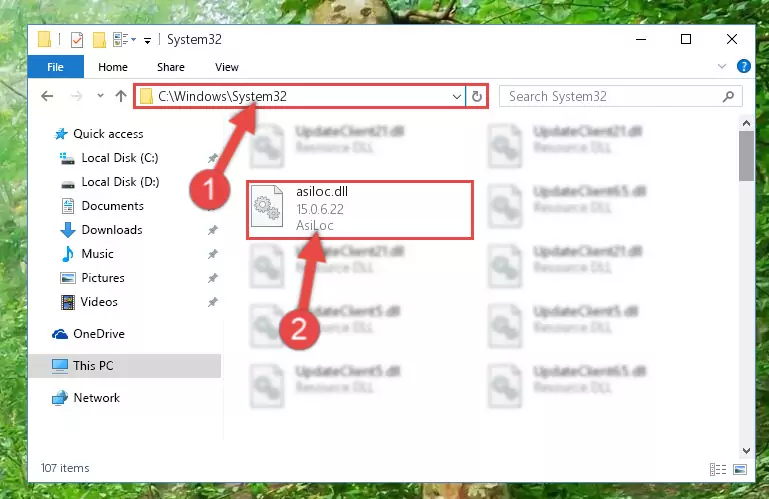Switch to large icons view in status bar
This screenshot has height=499, width=769.
[740, 470]
